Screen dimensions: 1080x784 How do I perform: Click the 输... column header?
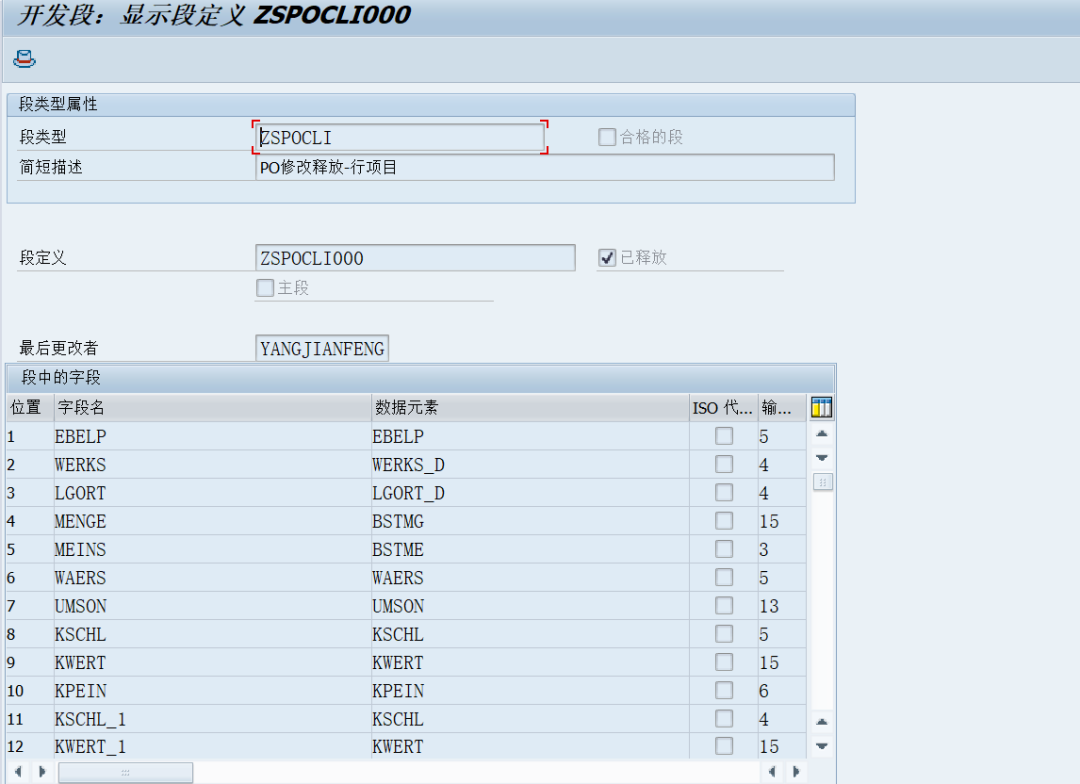pos(782,407)
